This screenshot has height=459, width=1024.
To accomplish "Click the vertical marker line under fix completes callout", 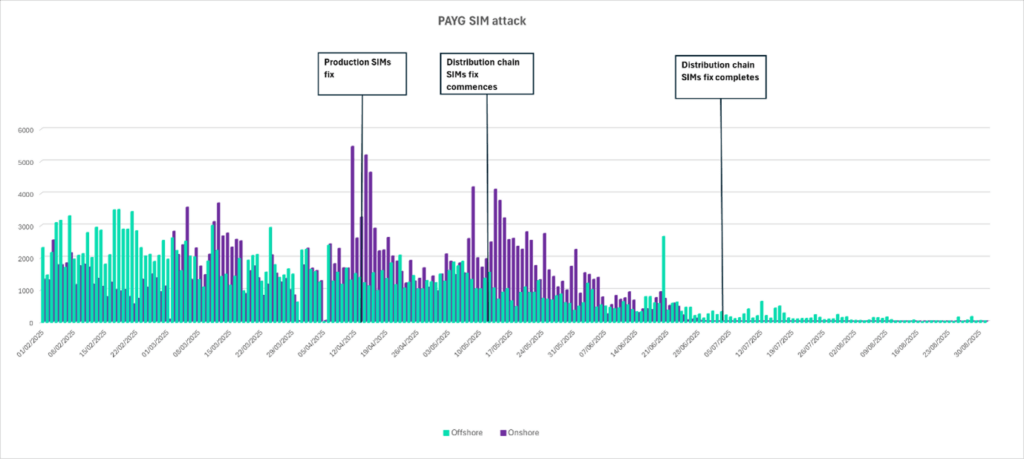I will click(721, 200).
